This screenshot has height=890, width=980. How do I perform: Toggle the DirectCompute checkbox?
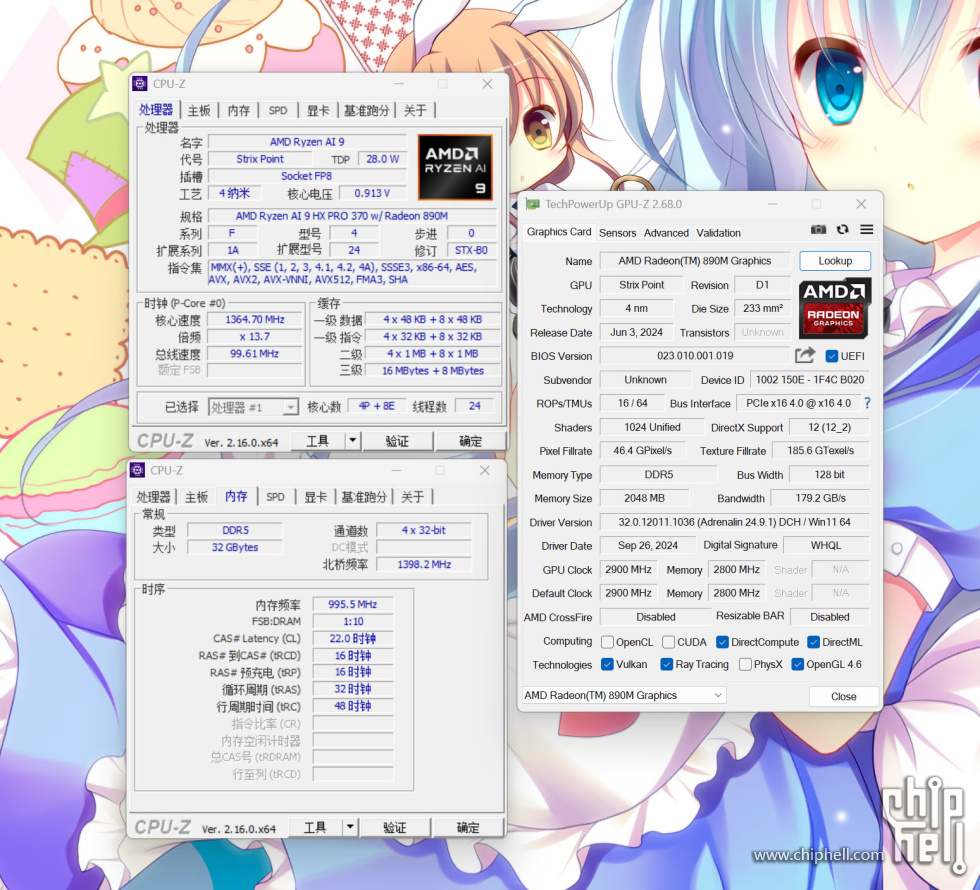722,642
